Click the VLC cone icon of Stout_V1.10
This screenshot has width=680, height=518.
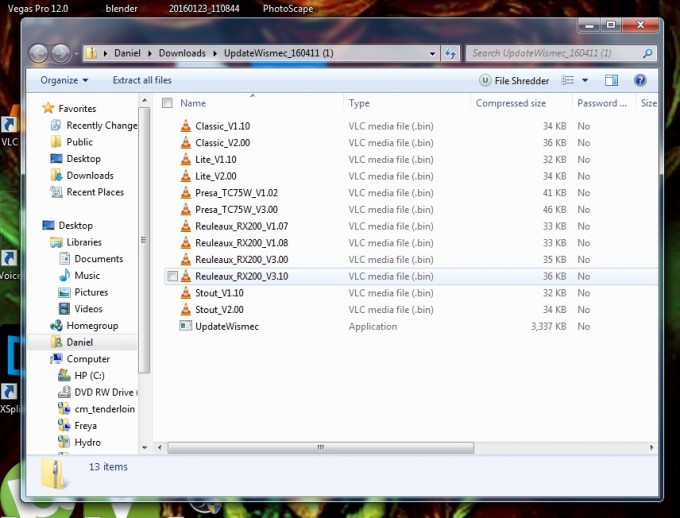point(186,293)
